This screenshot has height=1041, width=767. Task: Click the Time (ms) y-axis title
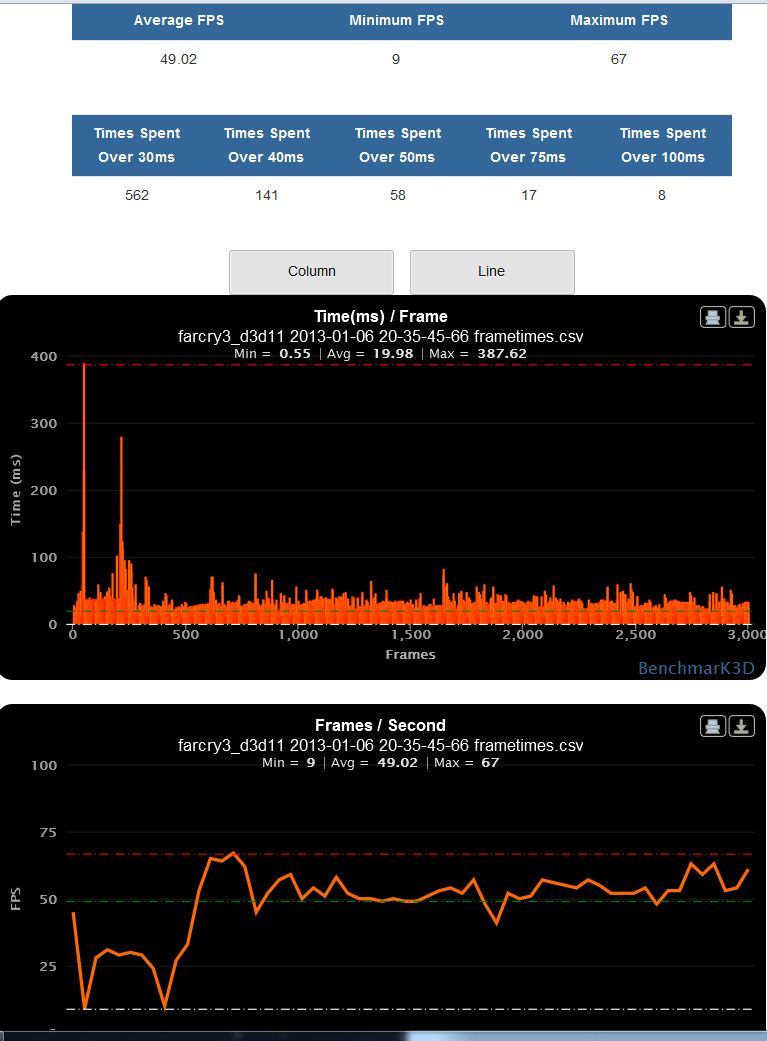[x=16, y=490]
